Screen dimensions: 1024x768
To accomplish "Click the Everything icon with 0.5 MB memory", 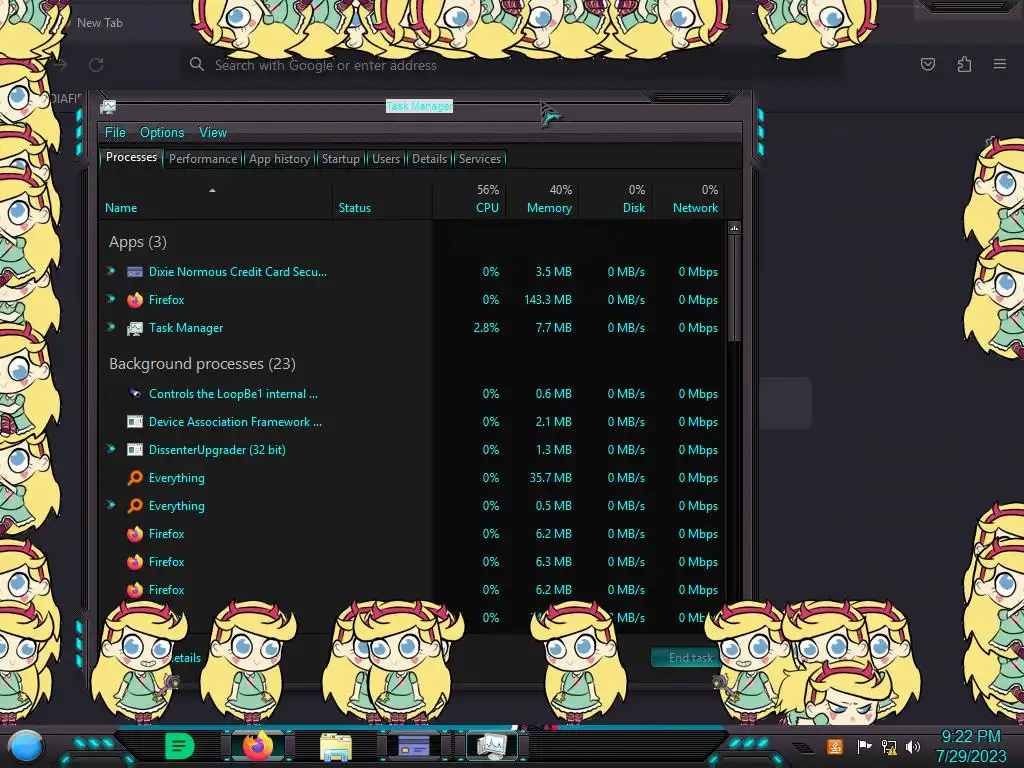I will [x=135, y=506].
